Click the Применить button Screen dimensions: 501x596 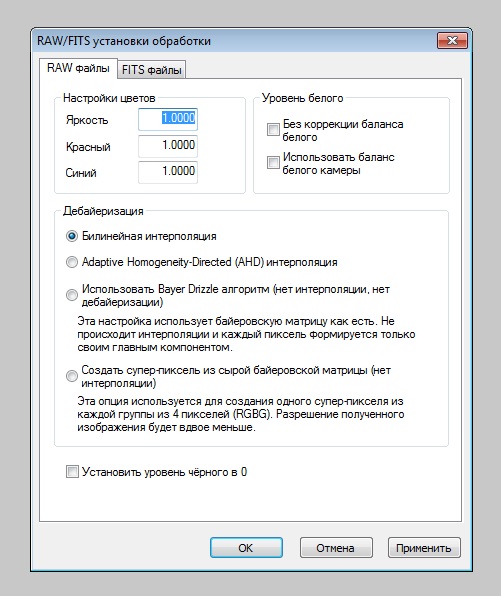click(x=424, y=548)
